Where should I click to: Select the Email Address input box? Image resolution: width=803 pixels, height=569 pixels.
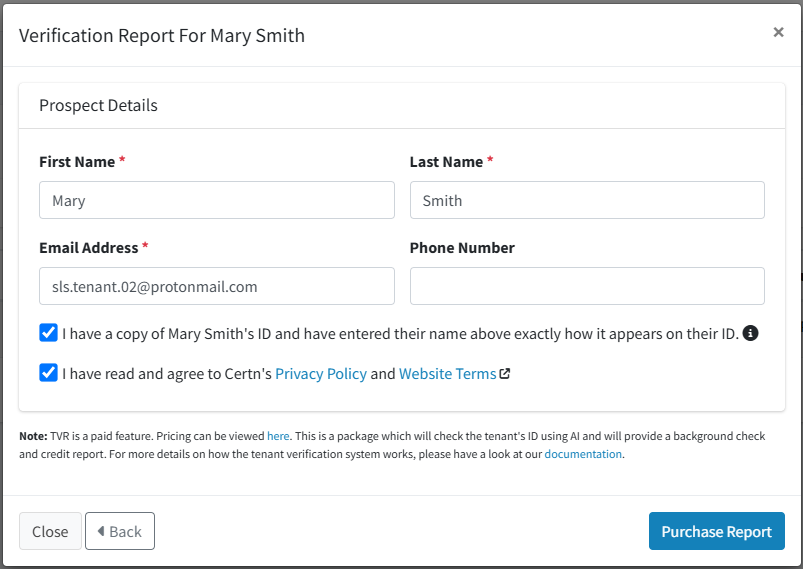click(217, 286)
